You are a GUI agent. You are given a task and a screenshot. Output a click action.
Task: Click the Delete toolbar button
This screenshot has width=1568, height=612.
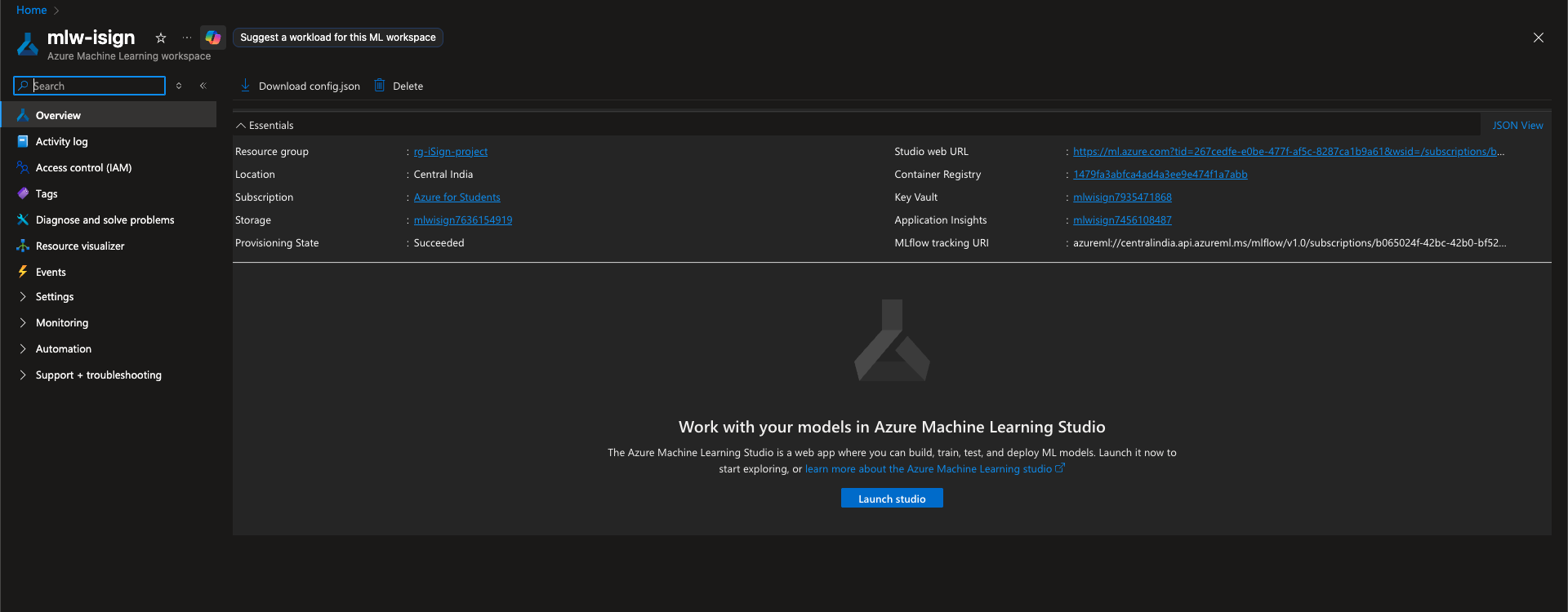399,86
